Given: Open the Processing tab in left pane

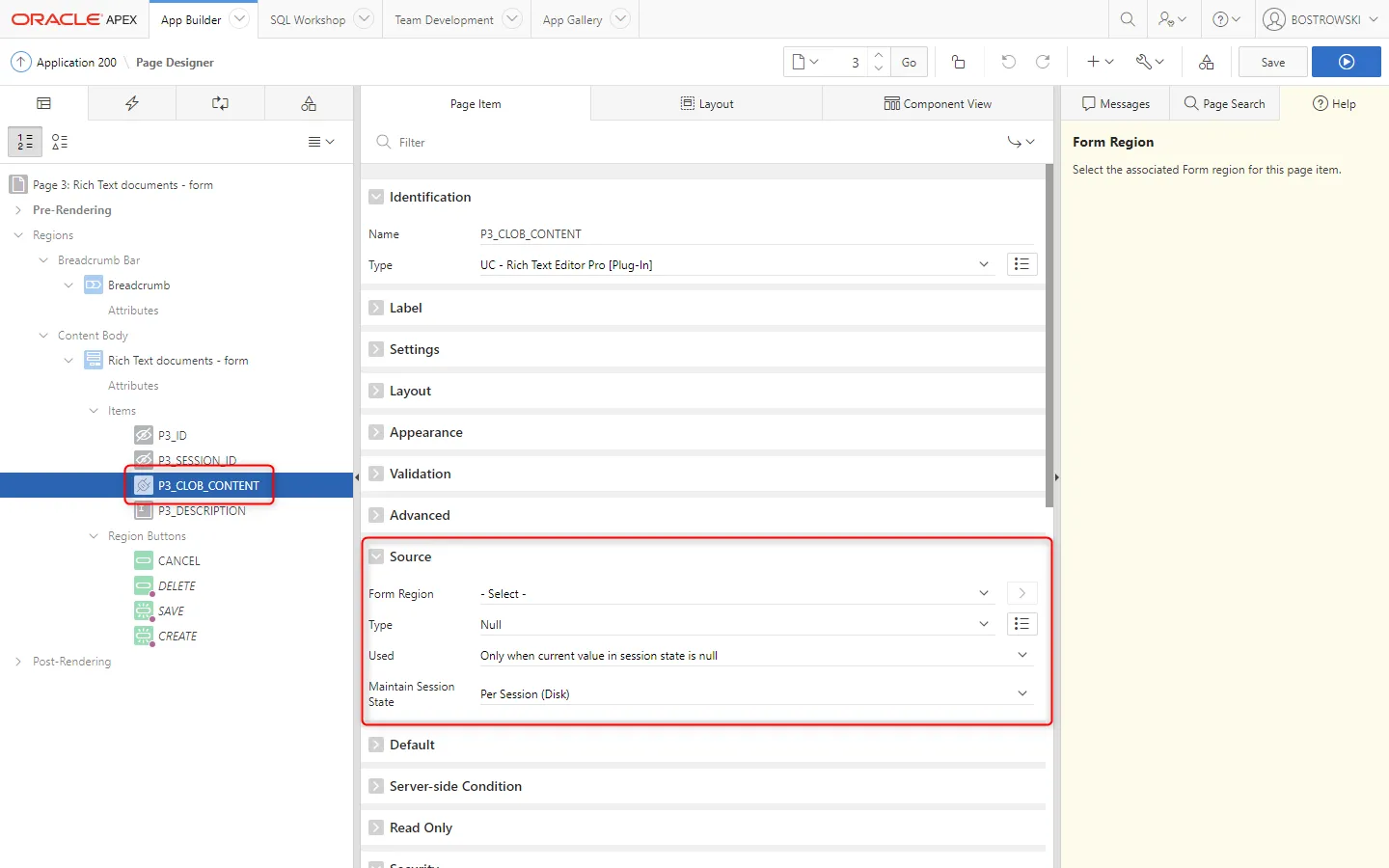Looking at the screenshot, I should tap(220, 103).
